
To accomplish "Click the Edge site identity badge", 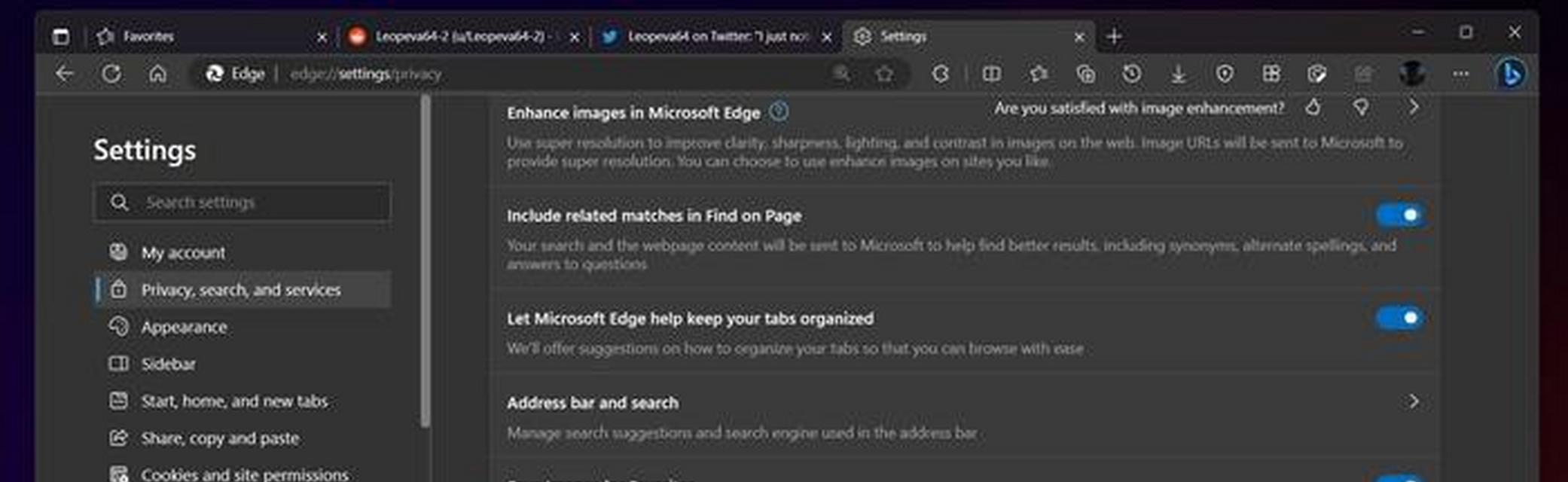I will 236,74.
